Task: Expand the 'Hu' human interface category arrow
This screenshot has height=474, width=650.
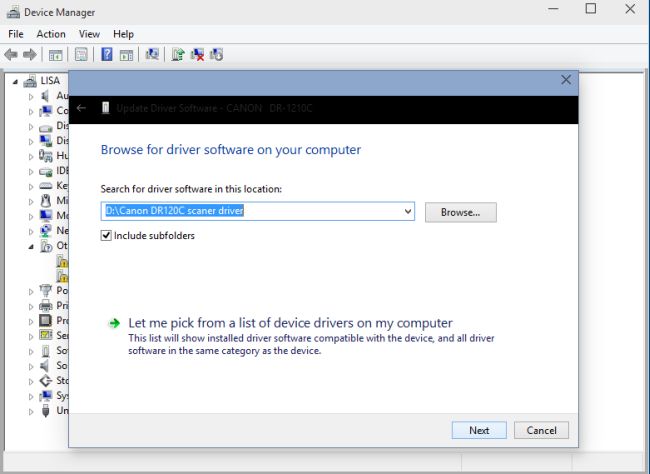Action: 31,156
